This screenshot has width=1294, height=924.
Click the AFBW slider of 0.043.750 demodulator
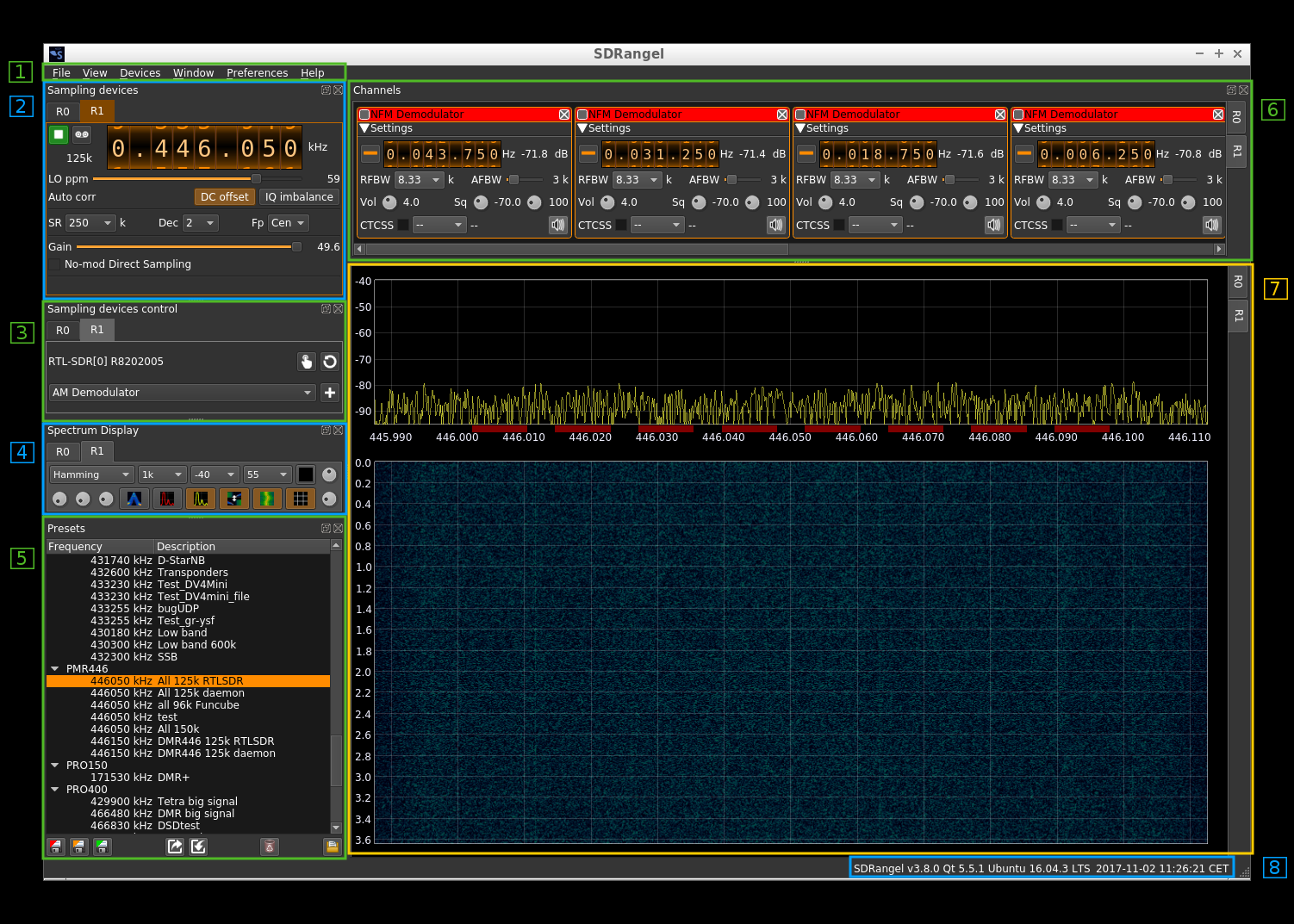click(525, 180)
